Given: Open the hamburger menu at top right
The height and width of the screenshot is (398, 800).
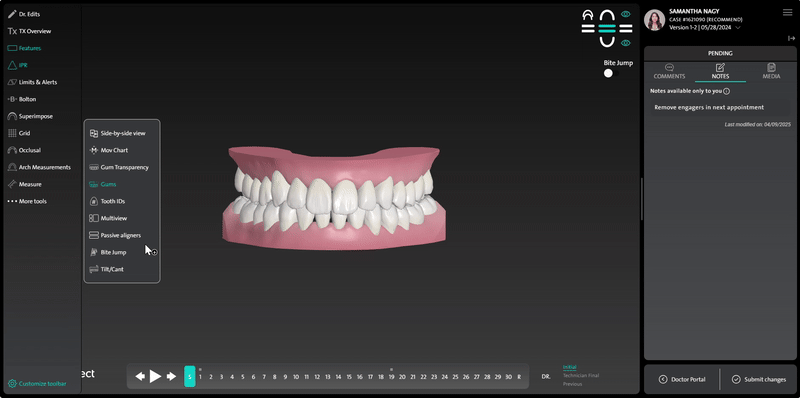Looking at the screenshot, I should (x=787, y=13).
